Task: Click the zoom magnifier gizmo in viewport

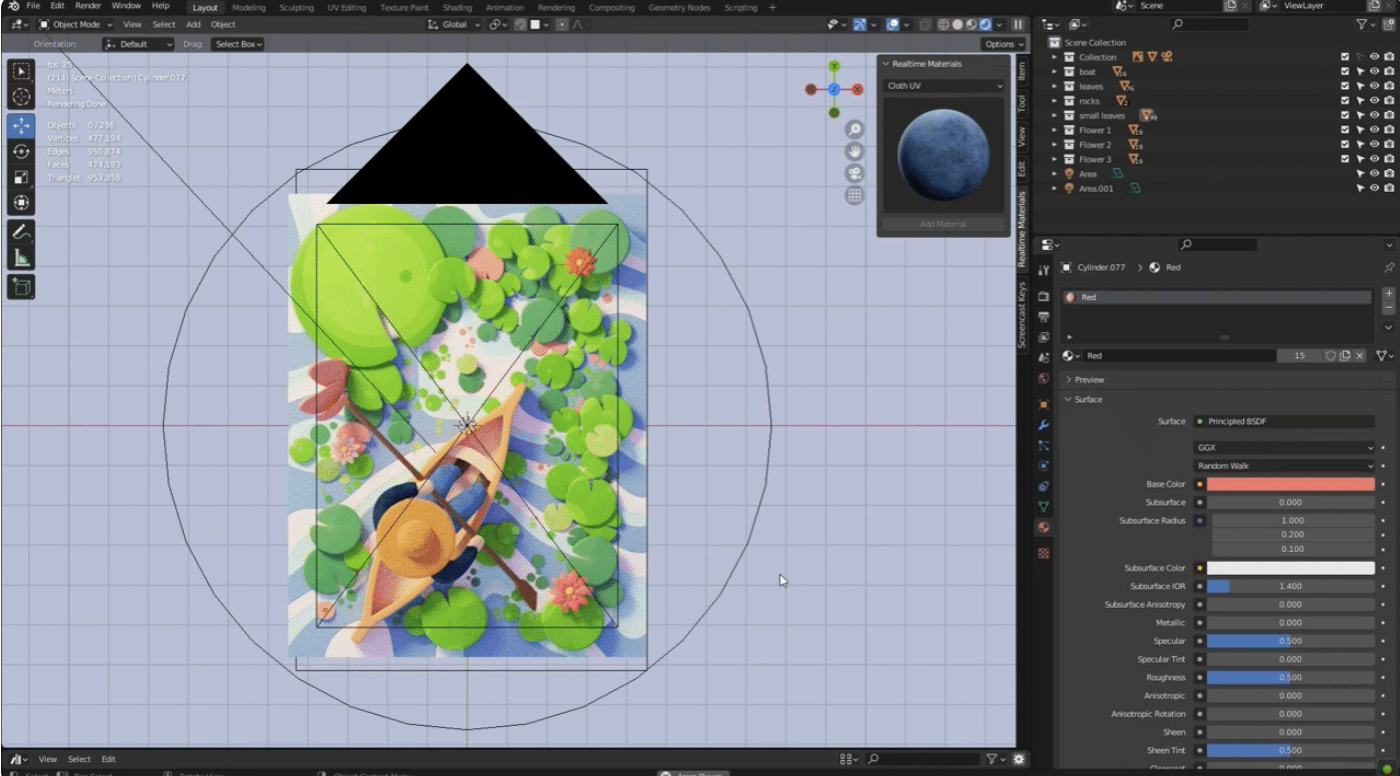Action: click(x=854, y=129)
